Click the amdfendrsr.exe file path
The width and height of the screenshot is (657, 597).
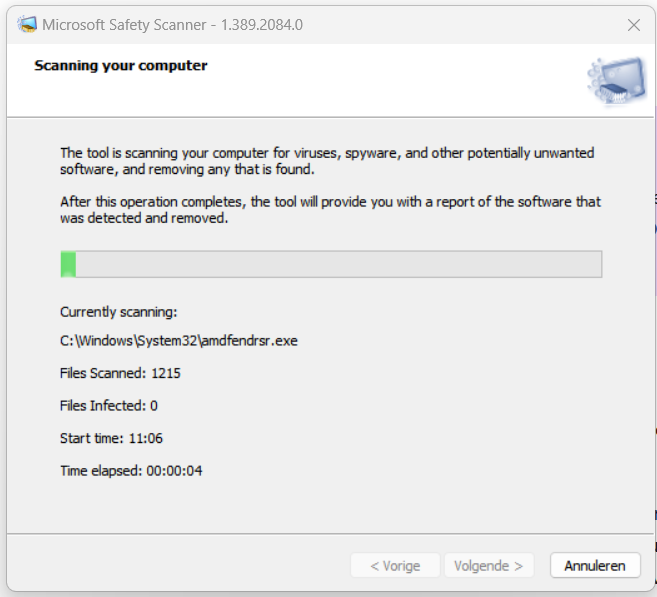point(179,341)
